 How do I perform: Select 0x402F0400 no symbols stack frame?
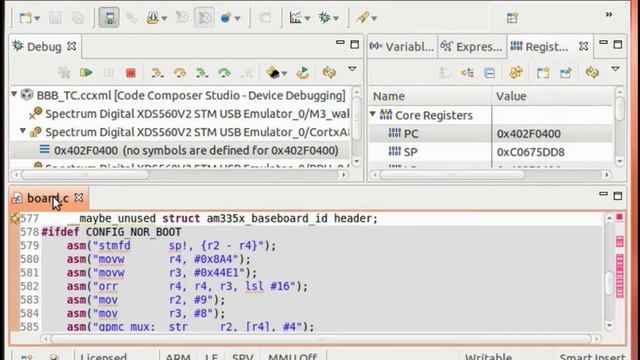pyautogui.click(x=180, y=150)
